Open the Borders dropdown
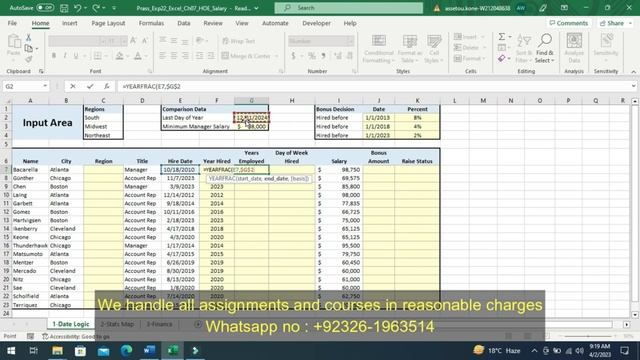The height and width of the screenshot is (360, 640). click(x=106, y=56)
